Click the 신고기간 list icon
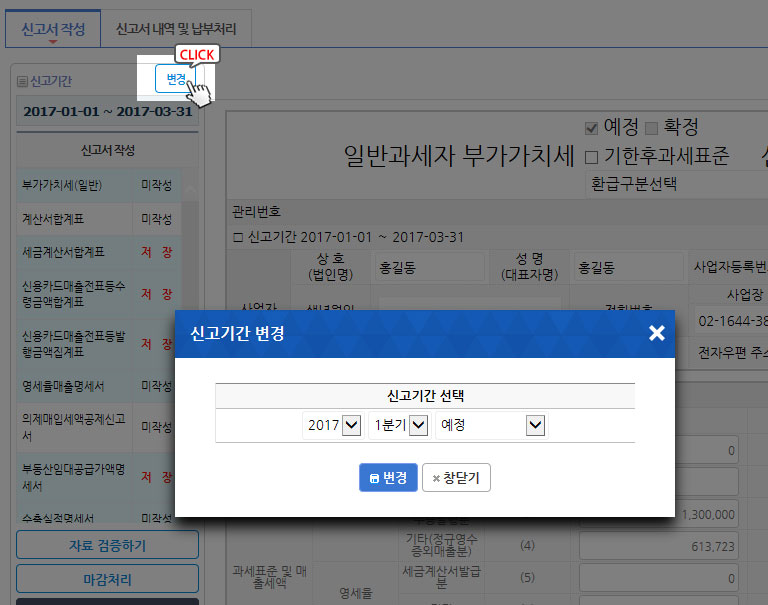 tap(22, 81)
